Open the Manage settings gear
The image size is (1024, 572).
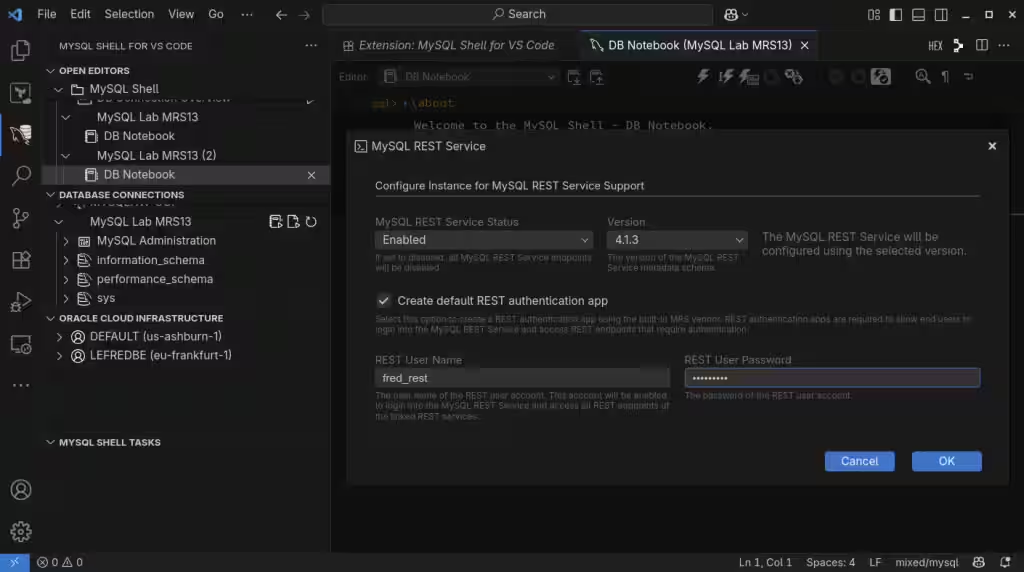(20, 532)
